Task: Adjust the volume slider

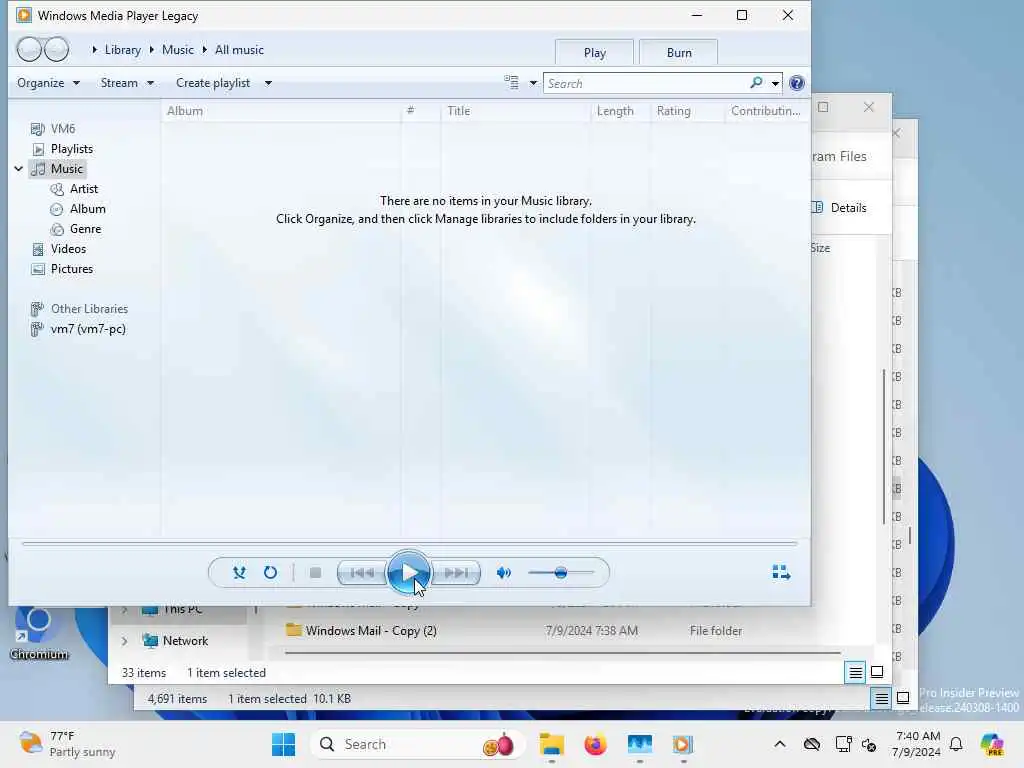Action: click(x=561, y=573)
